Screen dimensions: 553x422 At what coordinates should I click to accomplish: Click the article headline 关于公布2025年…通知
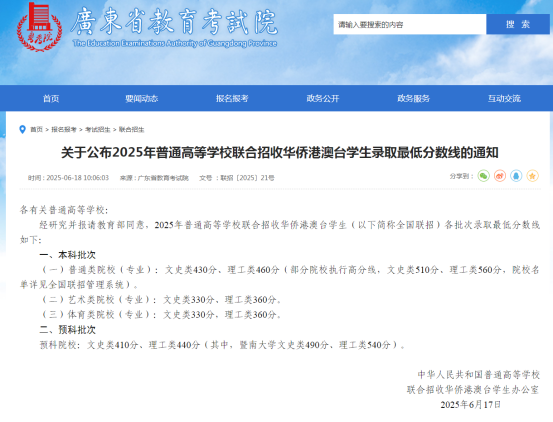pyautogui.click(x=280, y=153)
